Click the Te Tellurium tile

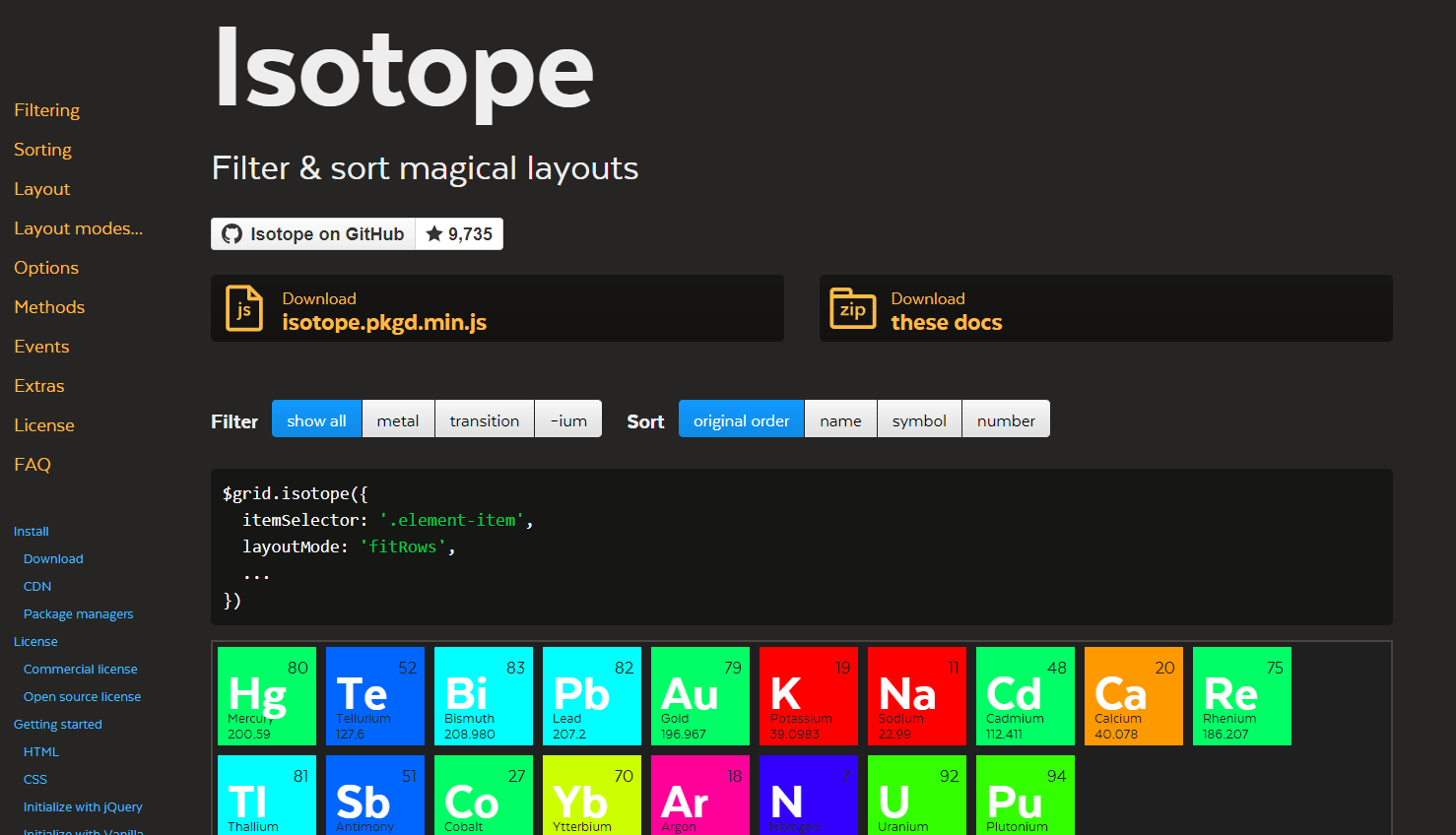tap(375, 696)
